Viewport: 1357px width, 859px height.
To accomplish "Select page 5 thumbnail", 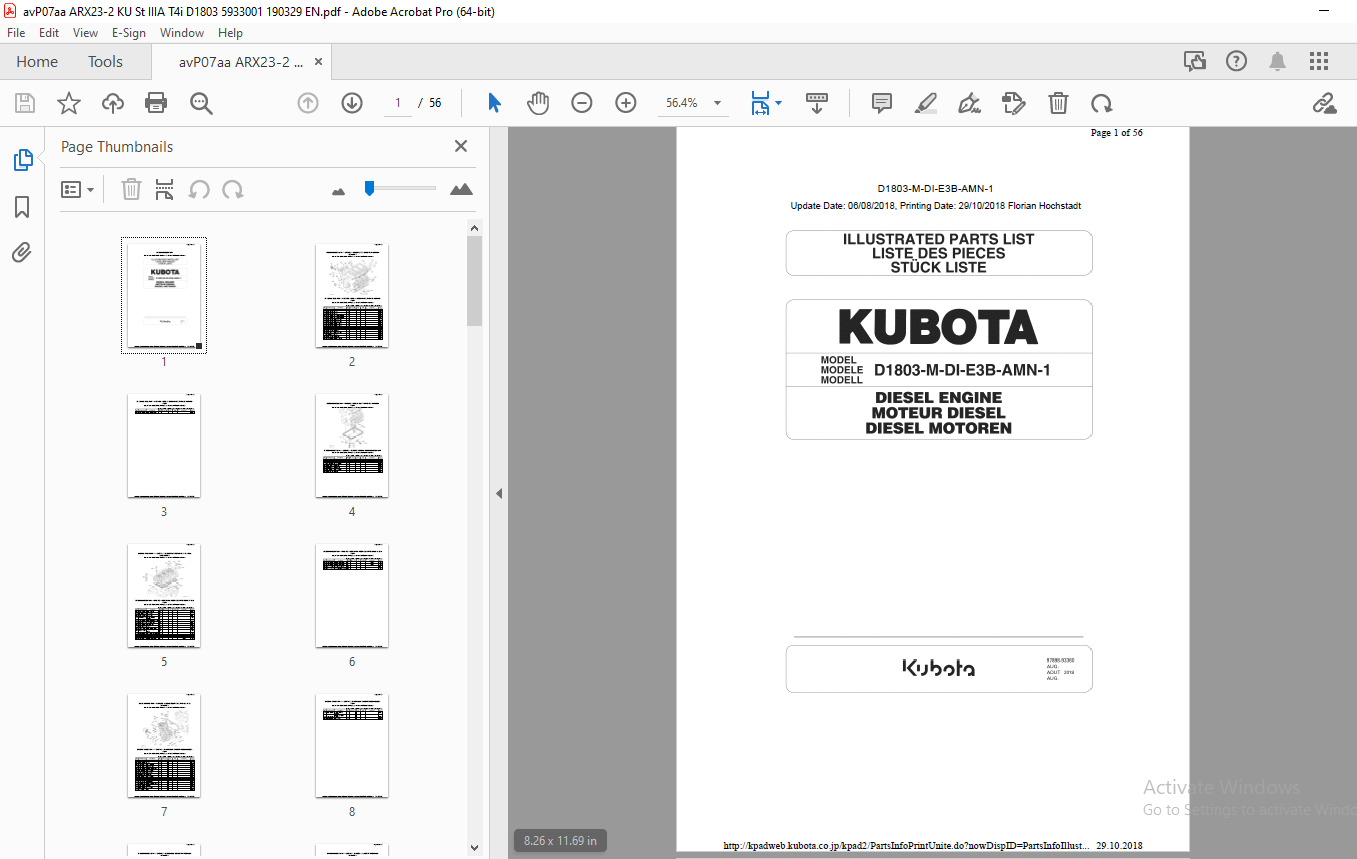I will click(x=164, y=595).
